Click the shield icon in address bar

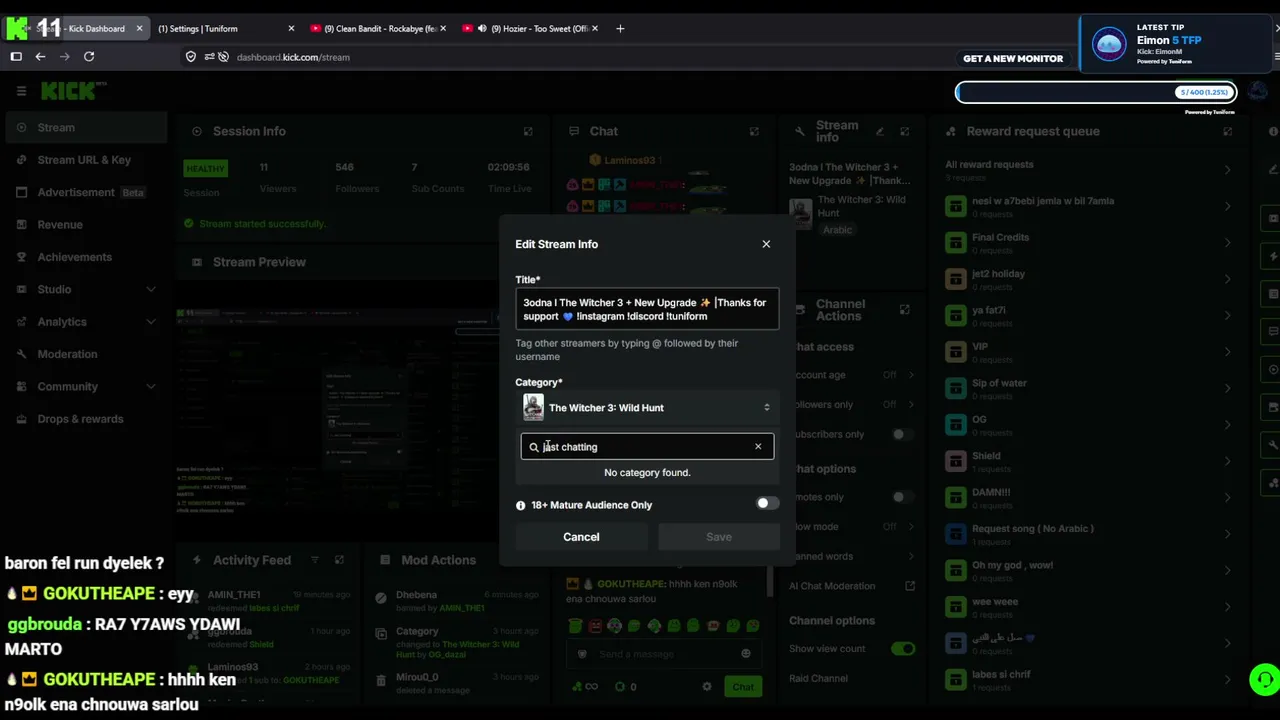tap(191, 57)
